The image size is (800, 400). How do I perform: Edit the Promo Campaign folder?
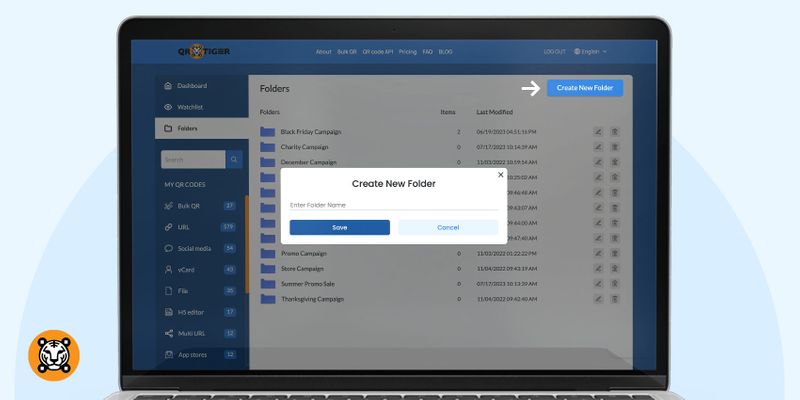click(598, 253)
